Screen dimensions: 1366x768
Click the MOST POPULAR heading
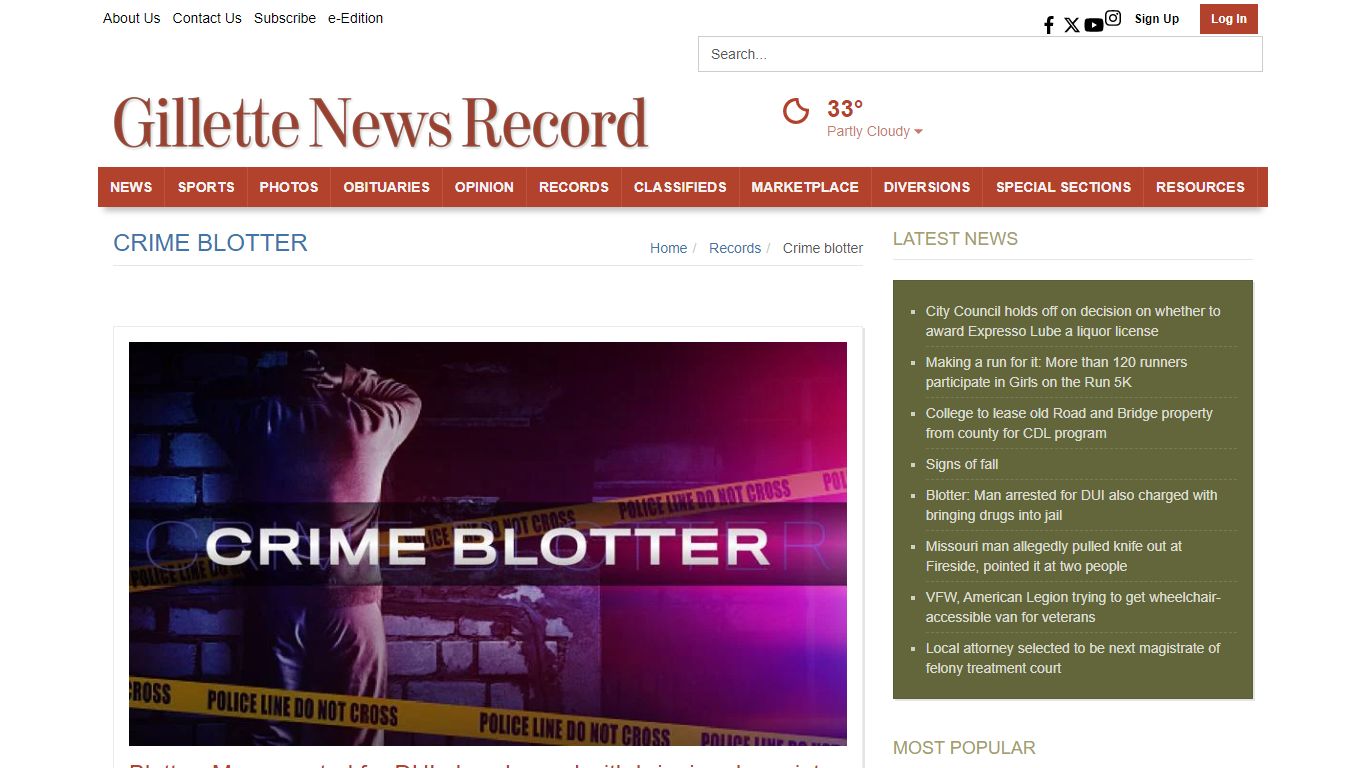pyautogui.click(x=964, y=748)
